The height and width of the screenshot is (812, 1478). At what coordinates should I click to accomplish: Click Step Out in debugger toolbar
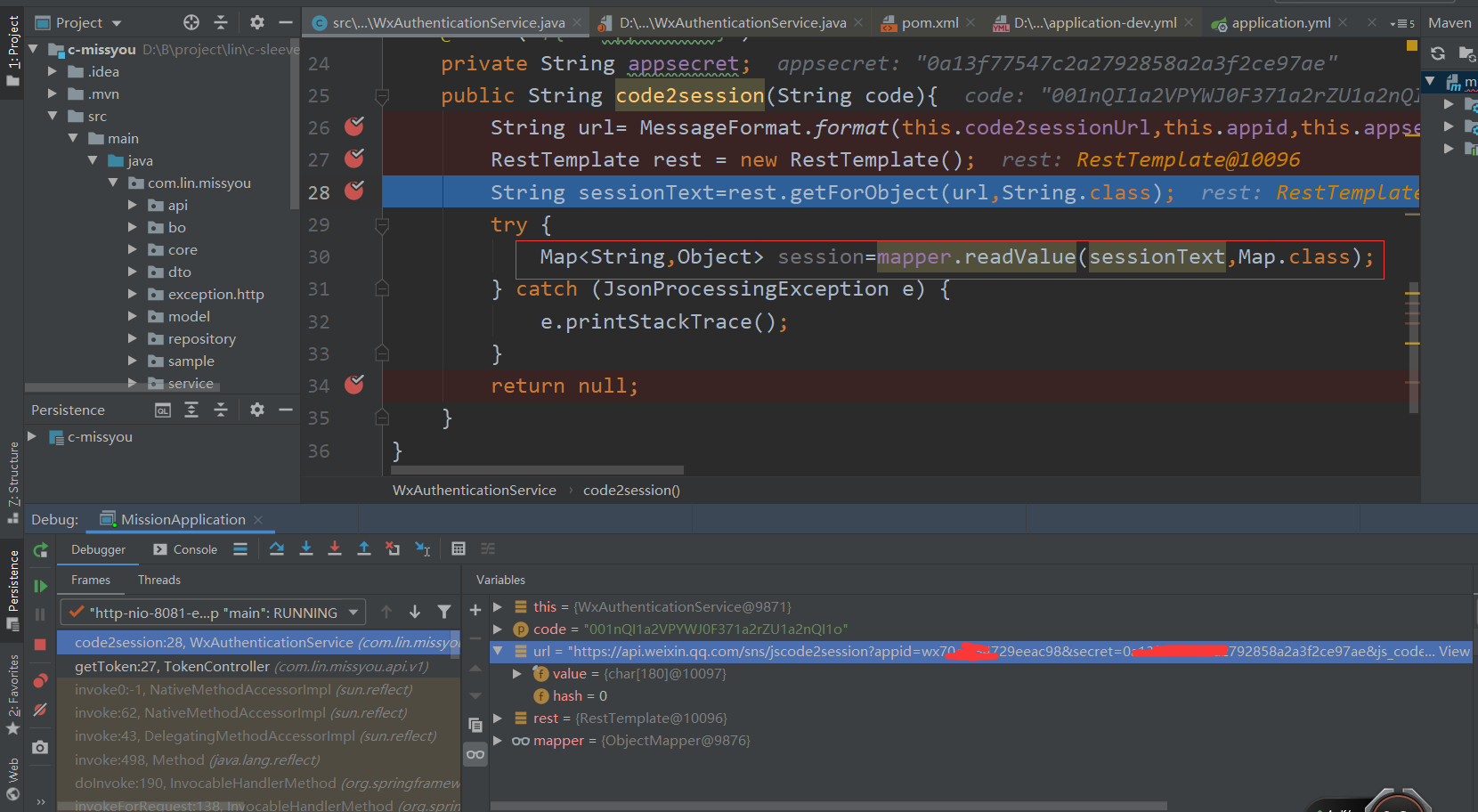point(364,548)
